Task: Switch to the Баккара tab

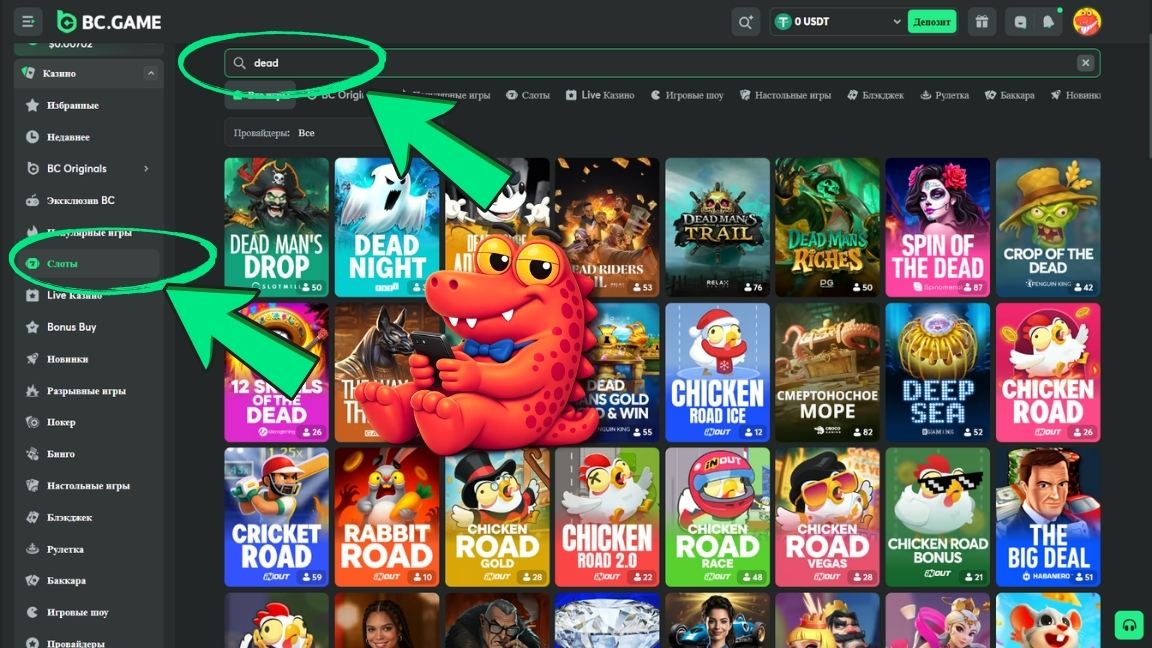Action: [x=1010, y=95]
